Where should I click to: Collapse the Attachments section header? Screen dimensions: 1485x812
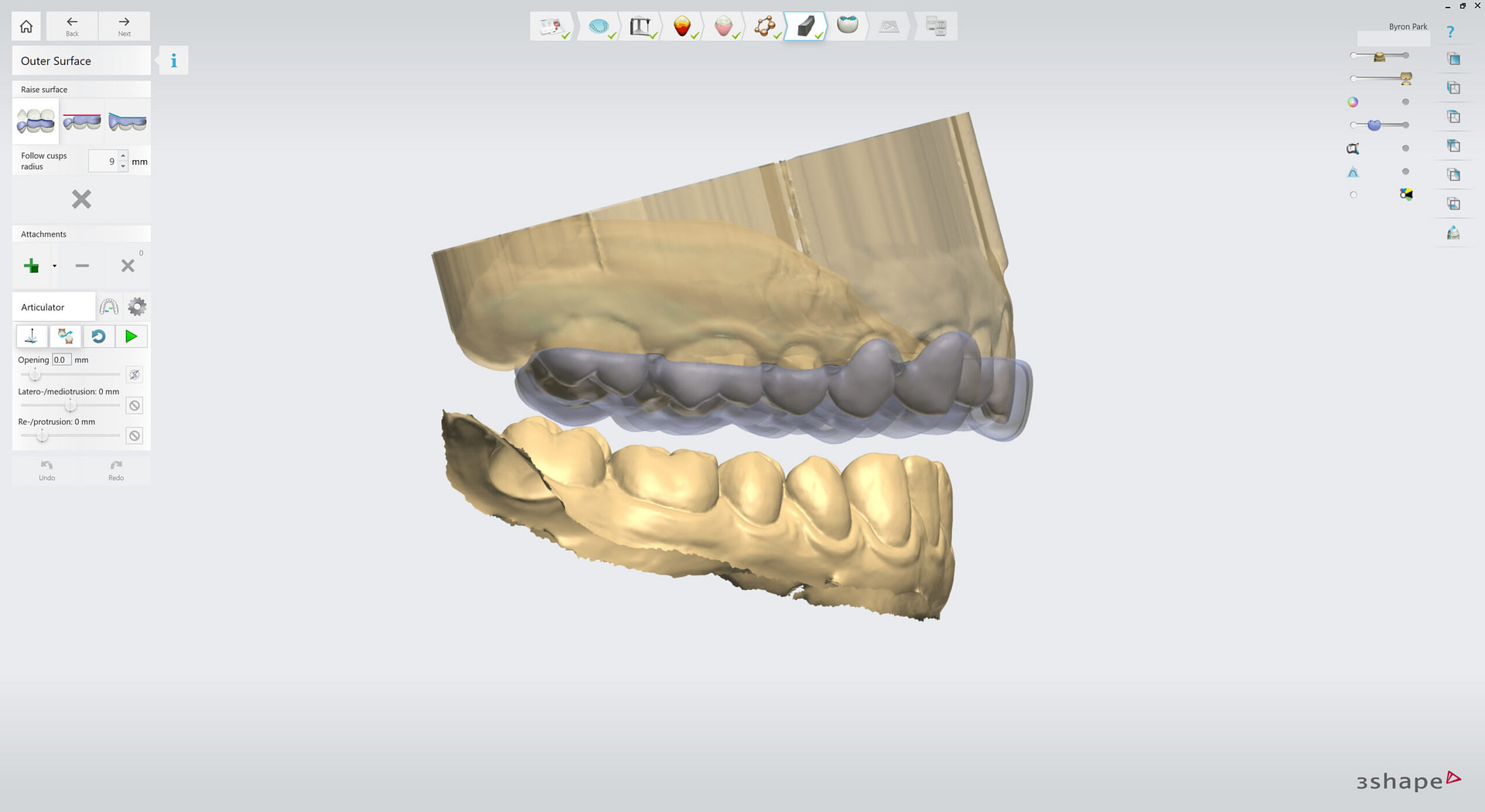(81, 234)
